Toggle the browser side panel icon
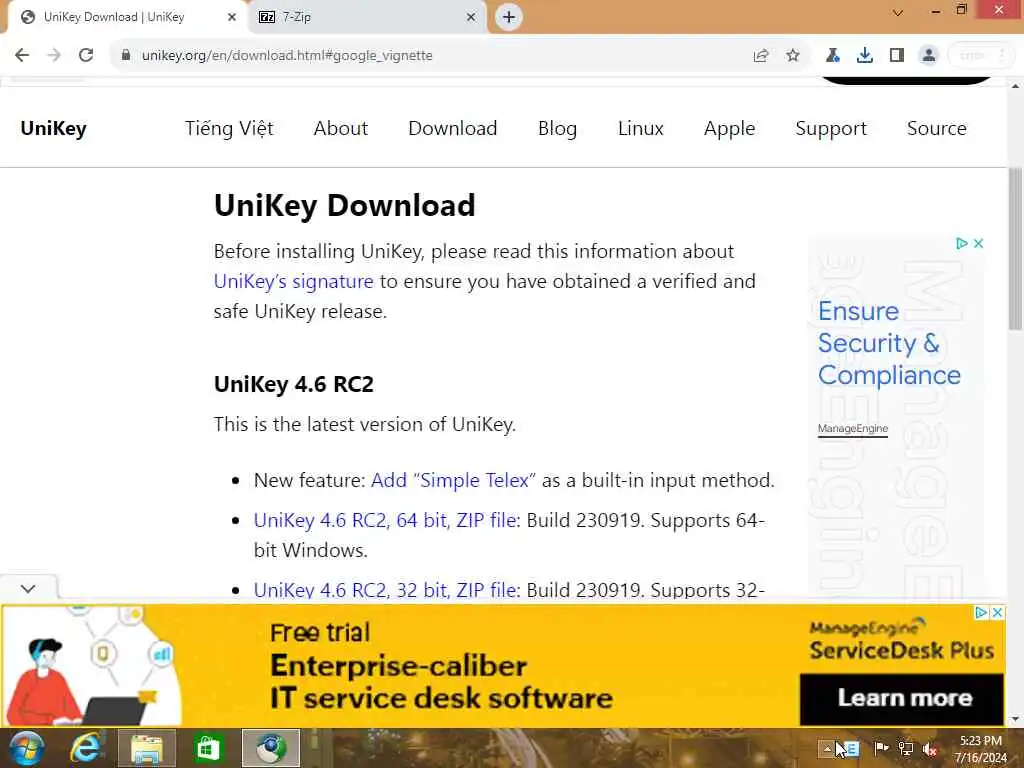The height and width of the screenshot is (768, 1024). (x=897, y=56)
